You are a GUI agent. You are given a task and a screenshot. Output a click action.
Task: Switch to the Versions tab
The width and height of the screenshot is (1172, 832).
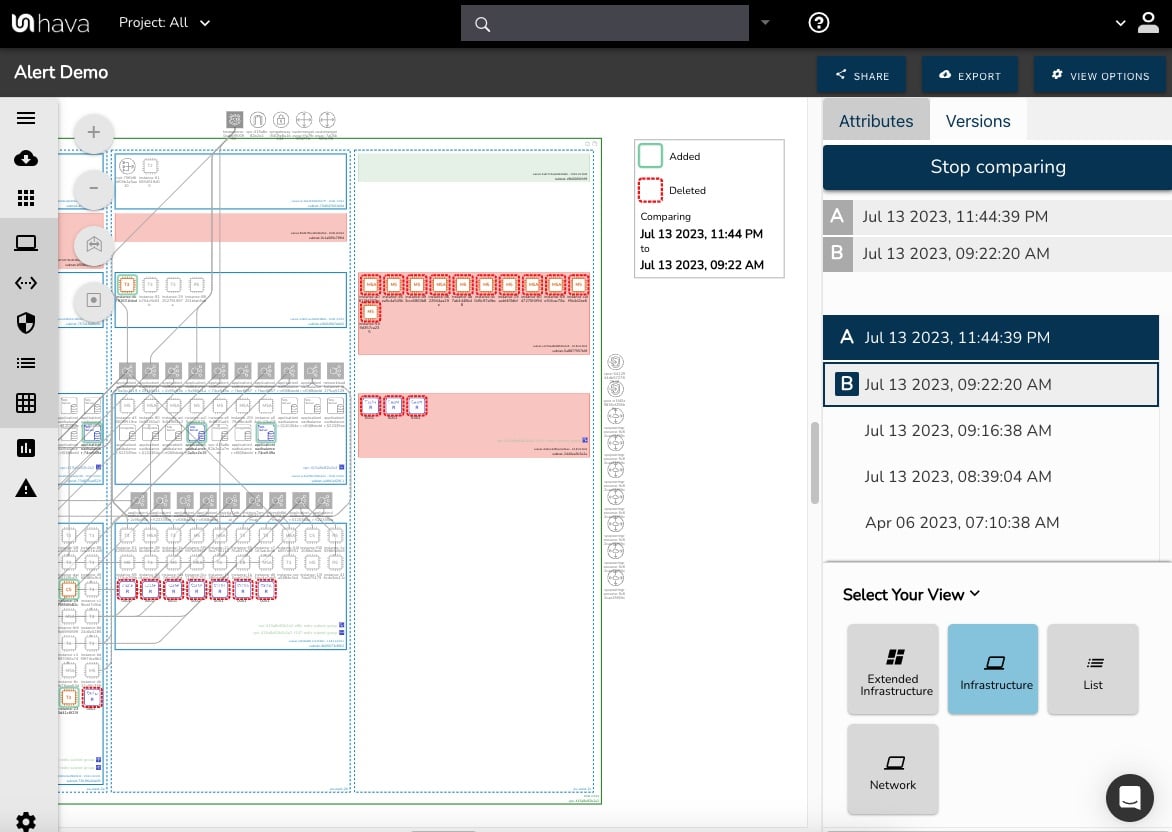[x=978, y=120]
